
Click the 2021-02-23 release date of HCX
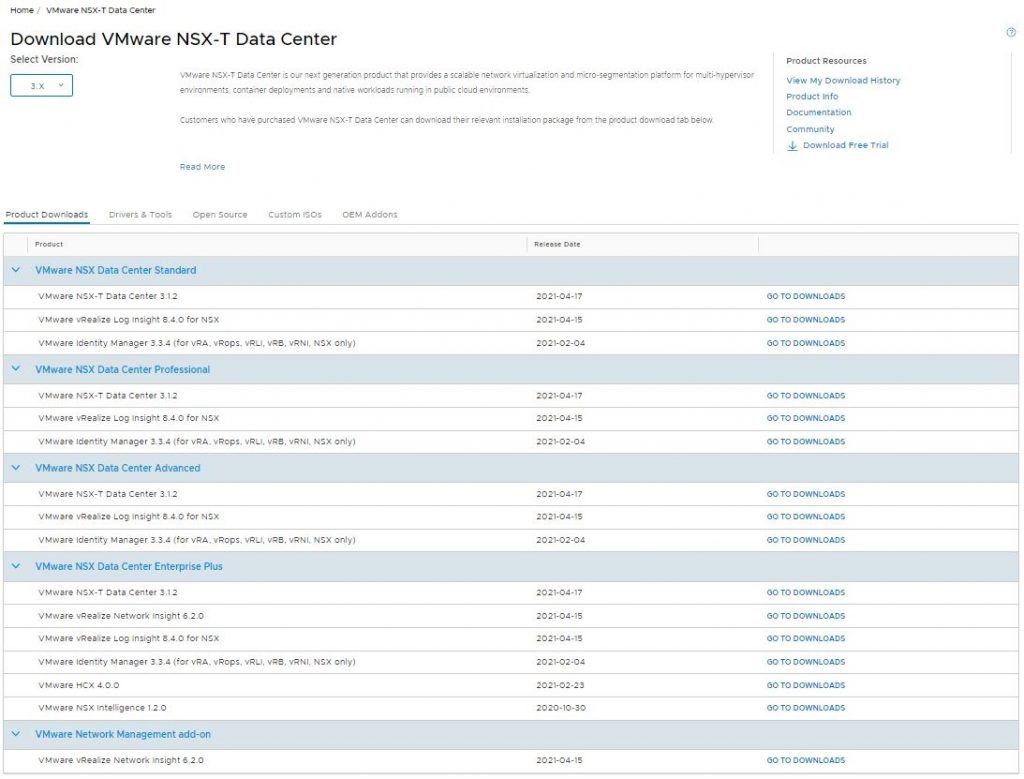tap(560, 685)
